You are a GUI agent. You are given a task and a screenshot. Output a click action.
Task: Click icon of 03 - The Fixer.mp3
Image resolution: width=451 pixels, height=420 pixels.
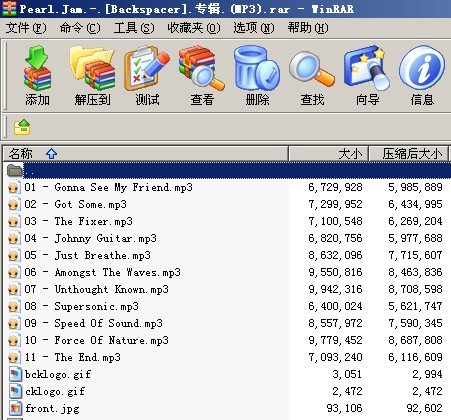(x=13, y=221)
